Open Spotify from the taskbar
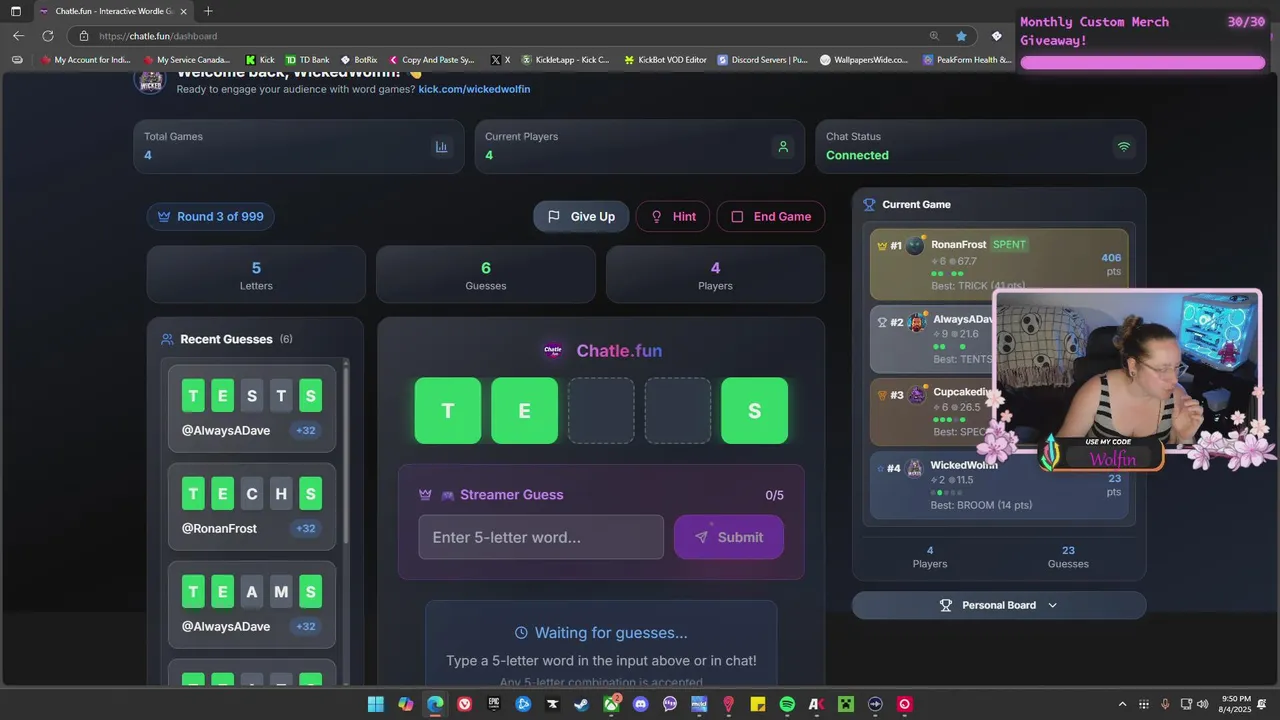The width and height of the screenshot is (1280, 720). click(x=787, y=704)
